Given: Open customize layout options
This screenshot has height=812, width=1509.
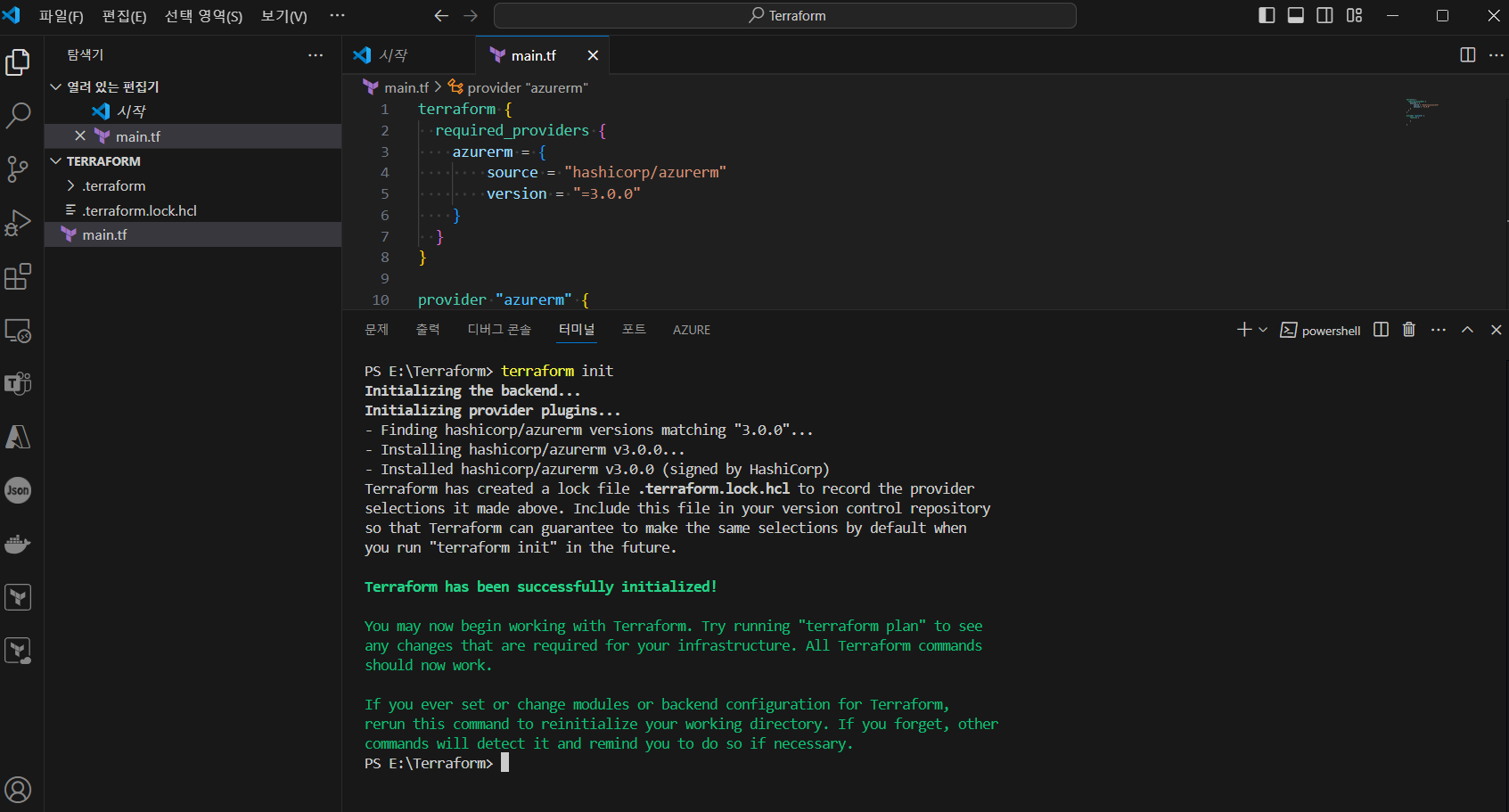Looking at the screenshot, I should pyautogui.click(x=1355, y=15).
